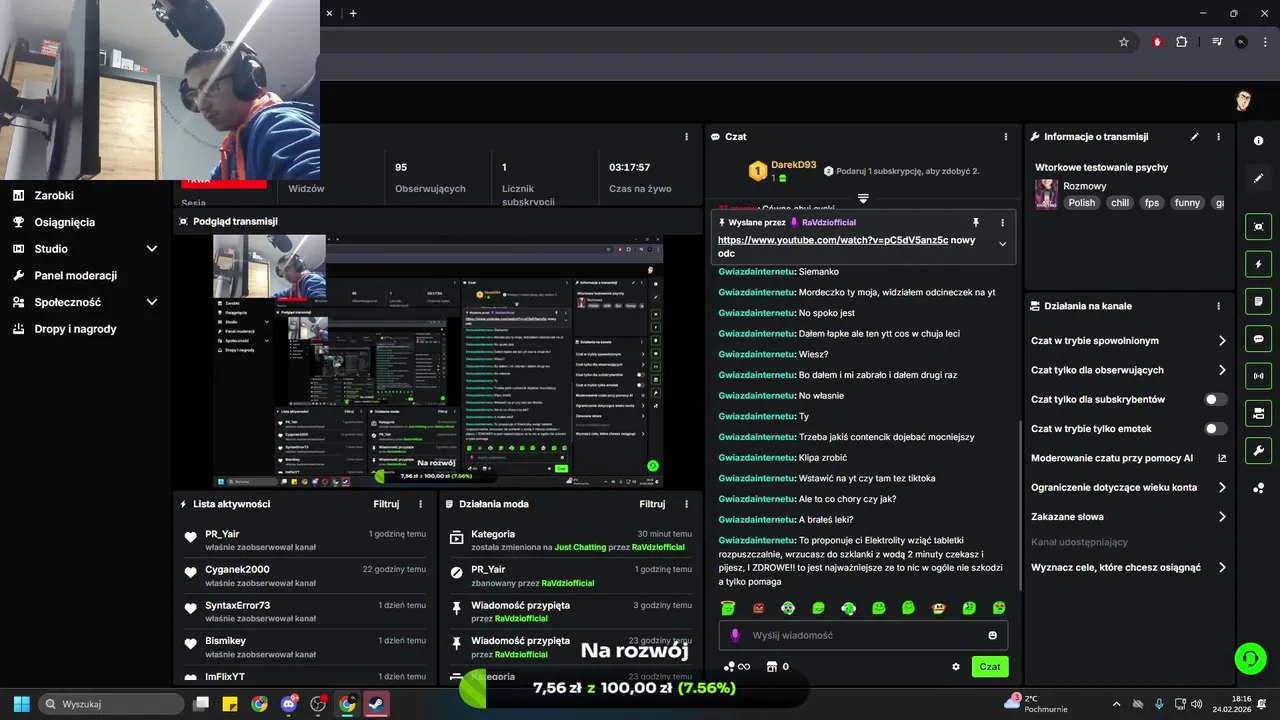Viewport: 1280px width, 720px height.
Task: Open the Windows Start menu
Action: [21, 704]
